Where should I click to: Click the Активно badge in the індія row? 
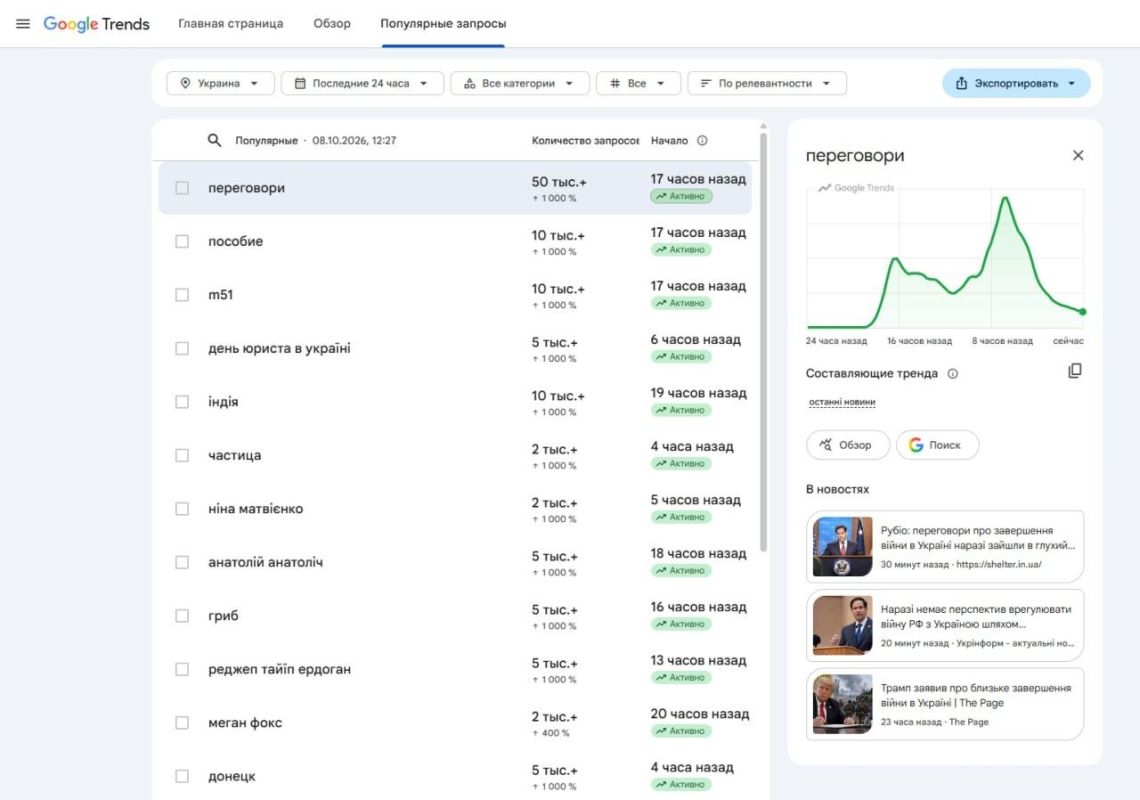pyautogui.click(x=681, y=410)
